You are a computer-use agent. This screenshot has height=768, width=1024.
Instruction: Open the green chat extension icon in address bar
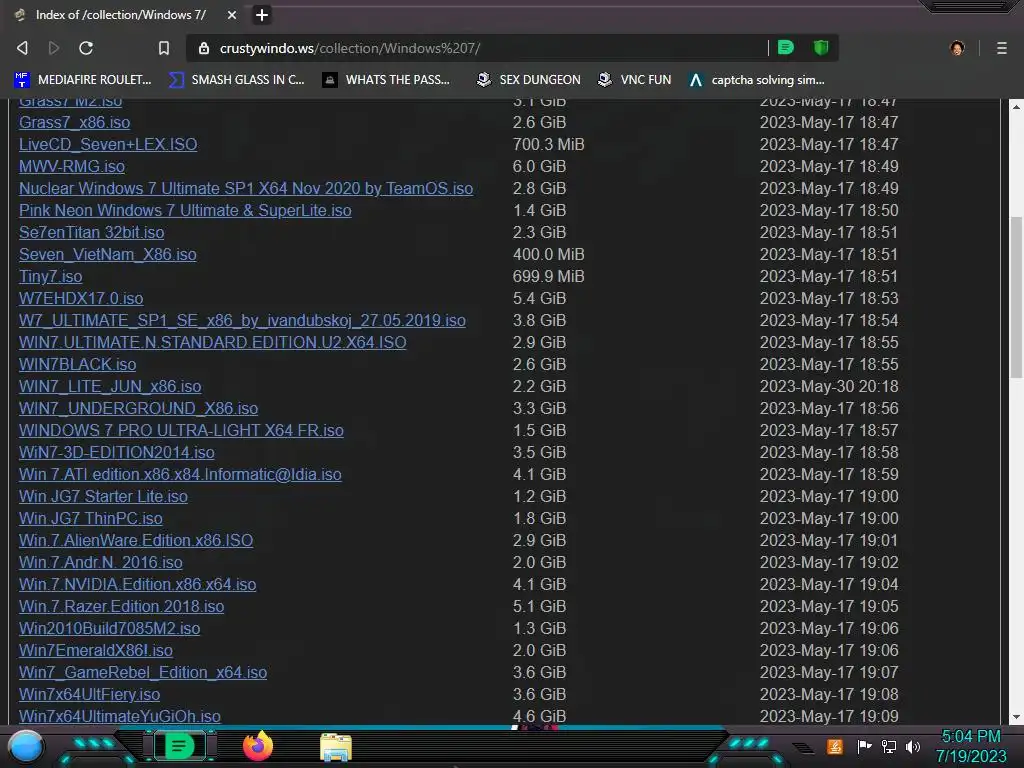[x=786, y=47]
